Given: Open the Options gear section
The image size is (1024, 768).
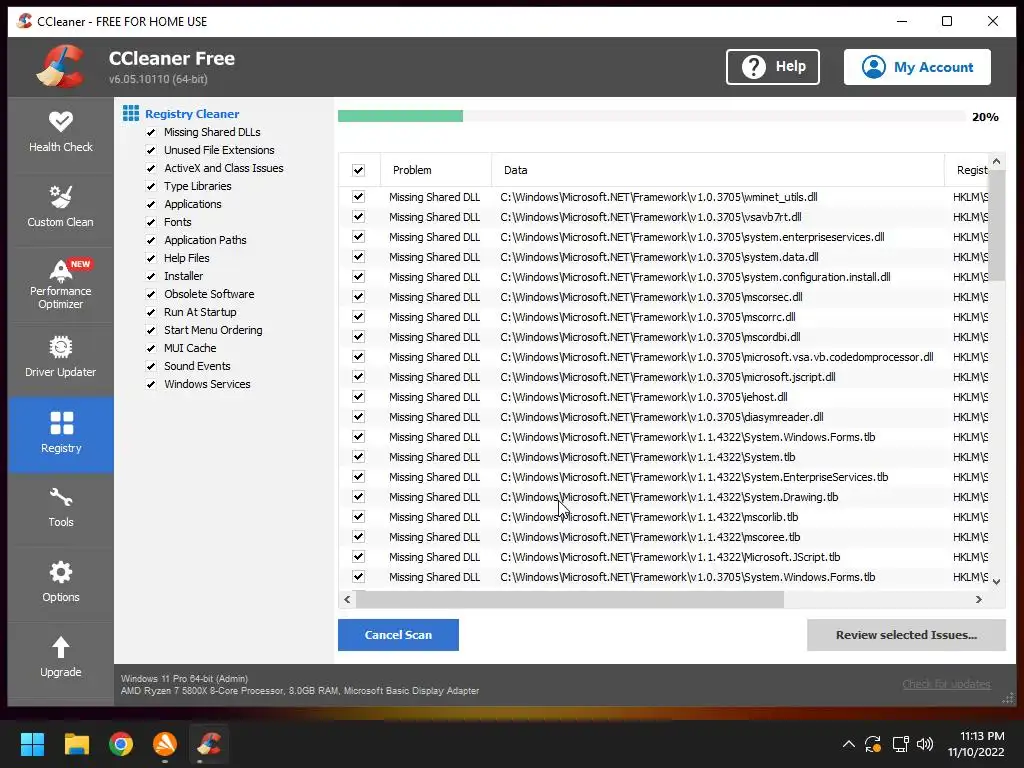Looking at the screenshot, I should pyautogui.click(x=61, y=583).
